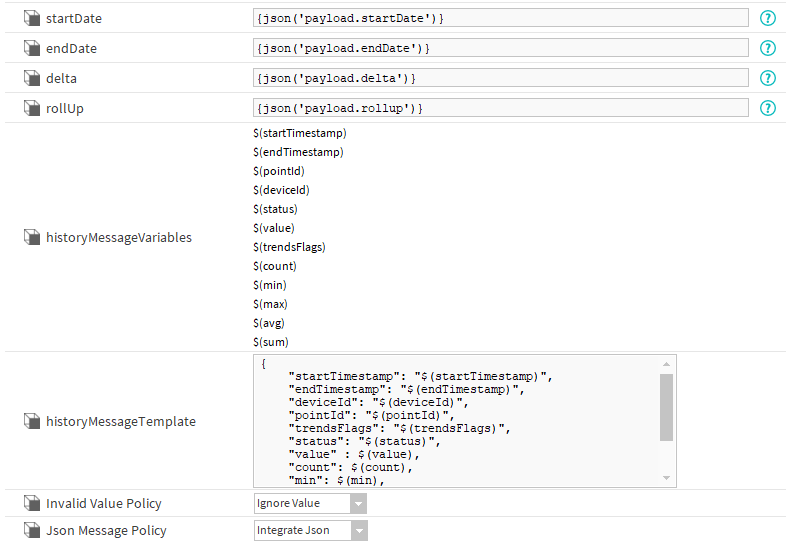The height and width of the screenshot is (543, 786).
Task: Click inside the delta input field
Action: tap(500, 78)
